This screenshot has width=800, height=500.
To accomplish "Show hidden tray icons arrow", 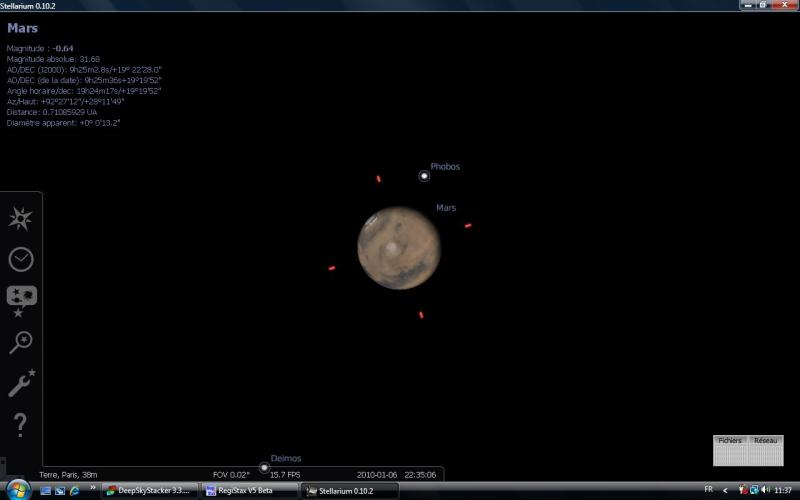I will click(x=725, y=490).
